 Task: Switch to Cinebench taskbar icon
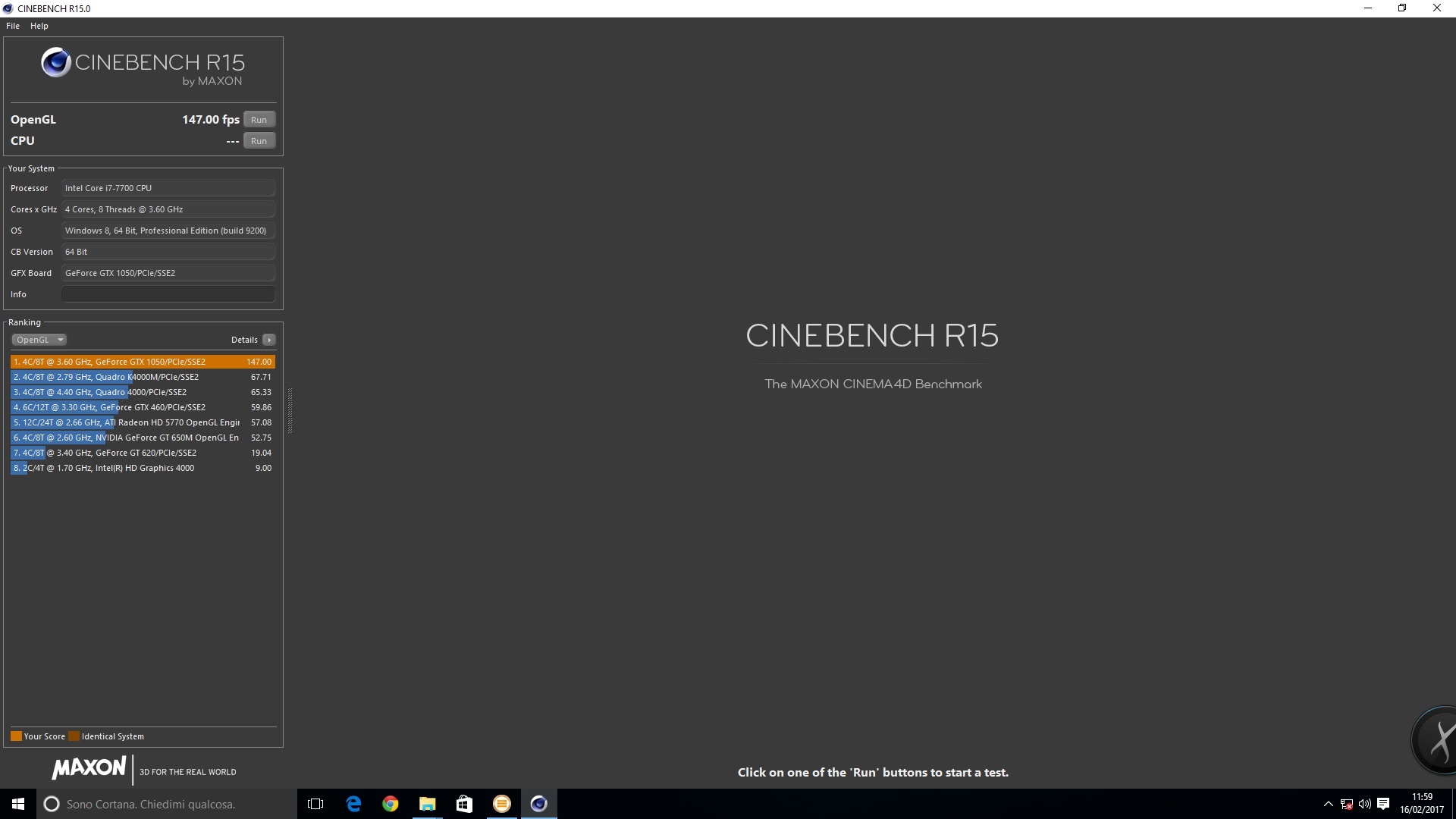point(539,804)
